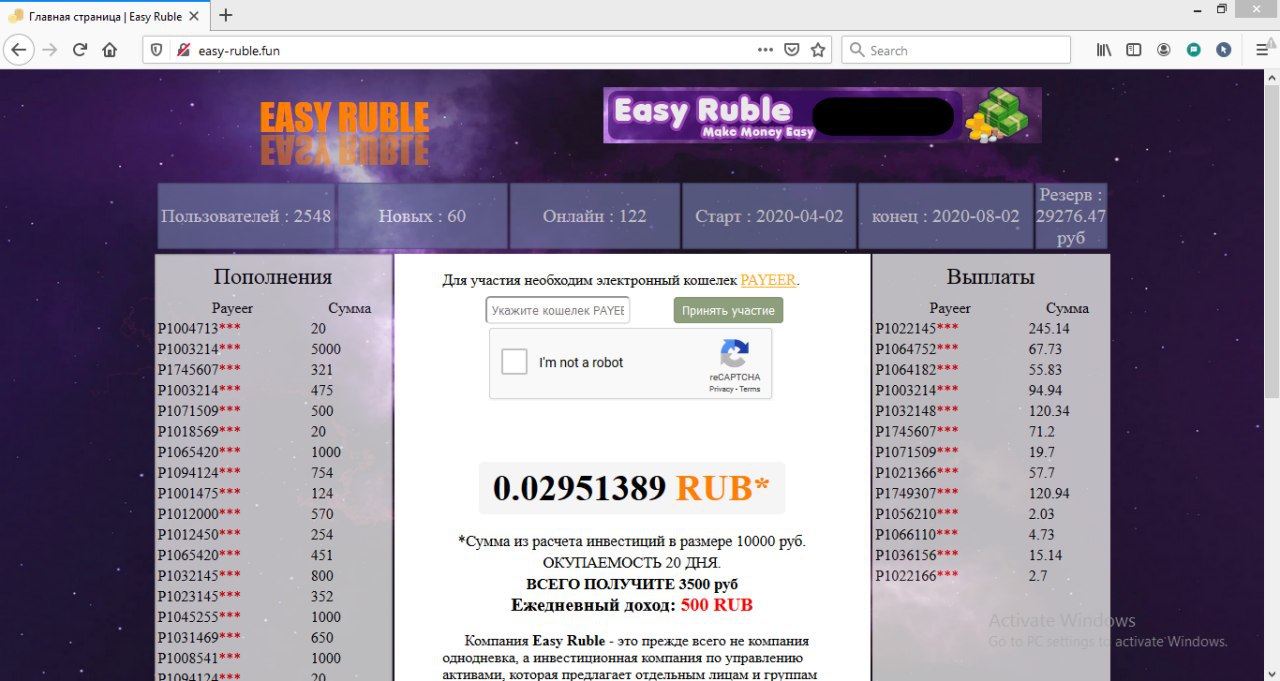This screenshot has width=1280, height=681.
Task: Open a new browser tab
Action: click(226, 15)
